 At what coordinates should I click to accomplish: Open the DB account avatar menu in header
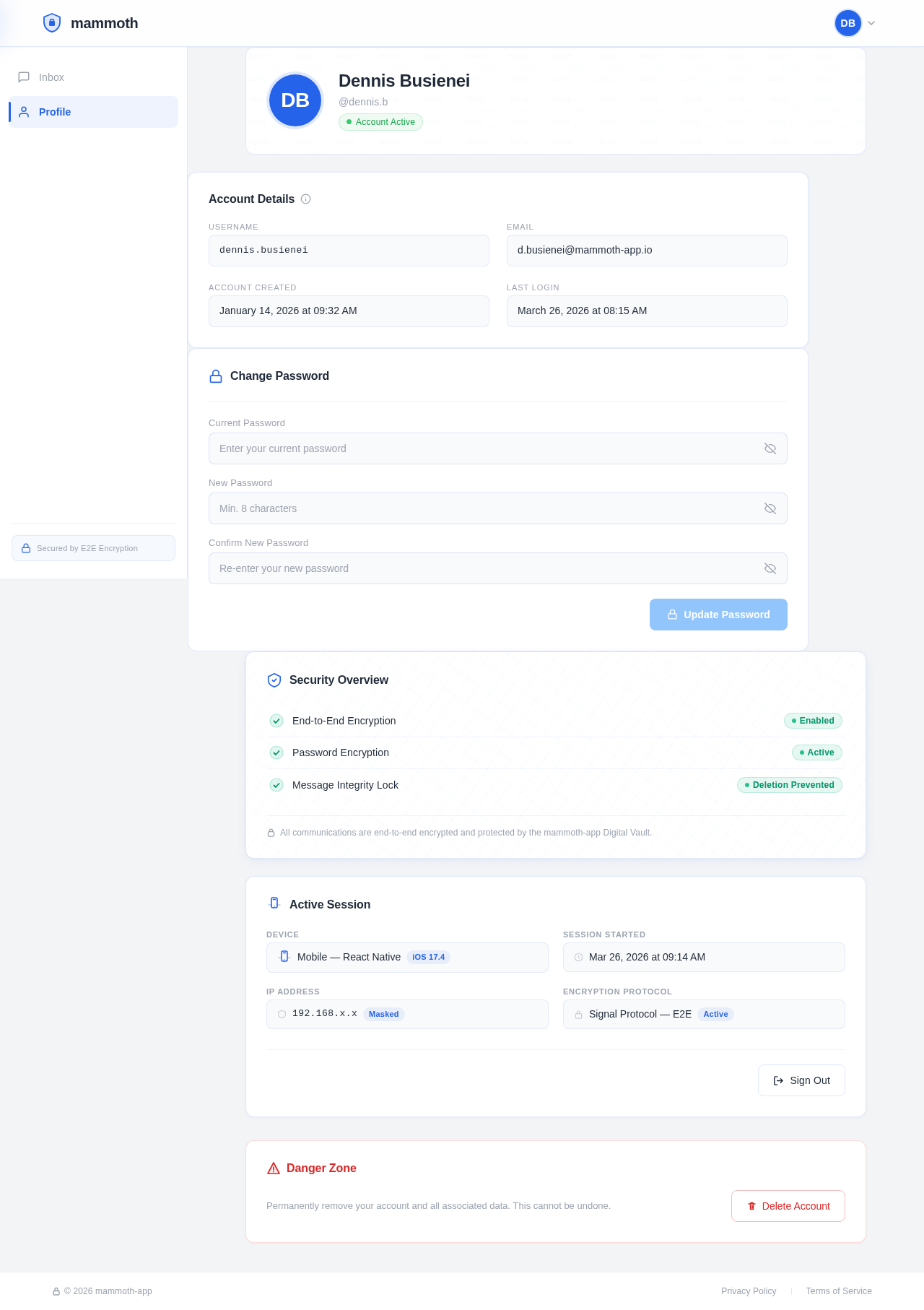[848, 23]
